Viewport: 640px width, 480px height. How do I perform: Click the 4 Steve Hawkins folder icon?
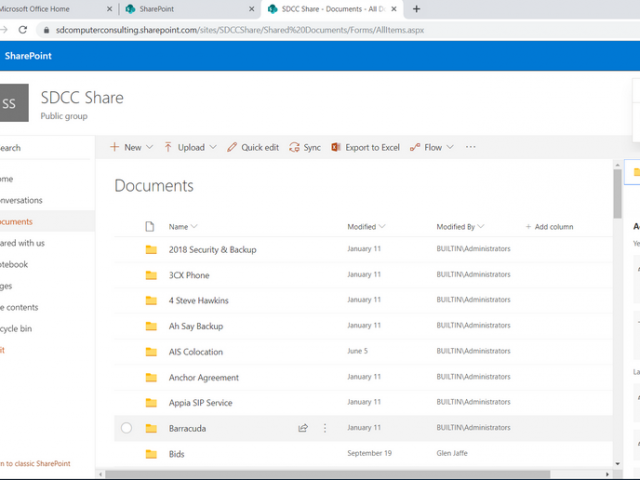[x=151, y=300]
